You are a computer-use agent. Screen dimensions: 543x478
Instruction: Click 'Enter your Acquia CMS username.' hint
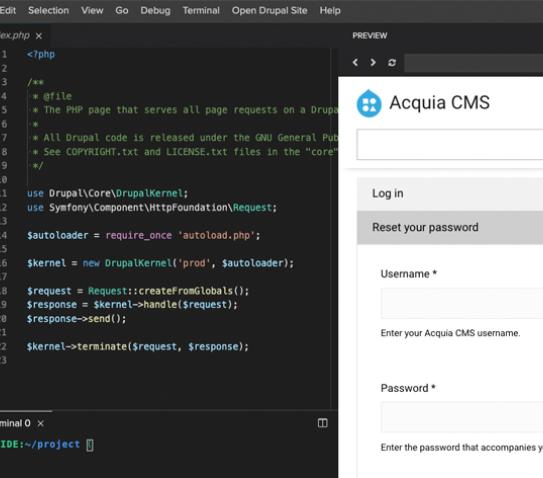(x=450, y=333)
